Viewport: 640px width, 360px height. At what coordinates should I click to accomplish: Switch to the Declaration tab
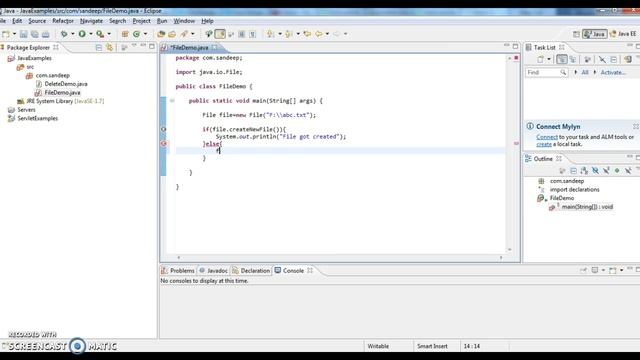pos(251,271)
